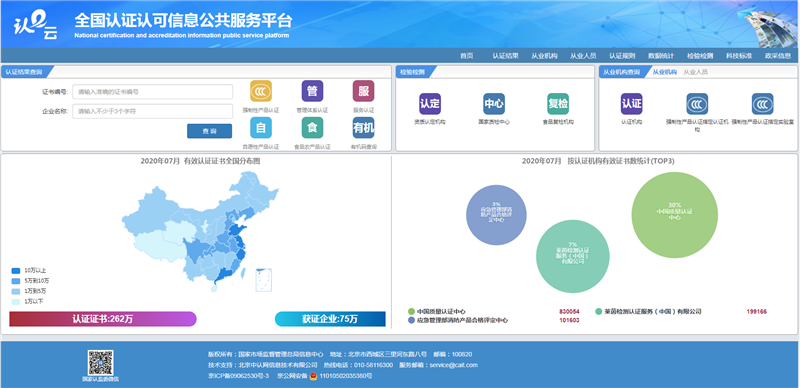The width and height of the screenshot is (800, 388).
Task: Open the 强制性产品认证 CCC icon
Action: coord(261,91)
